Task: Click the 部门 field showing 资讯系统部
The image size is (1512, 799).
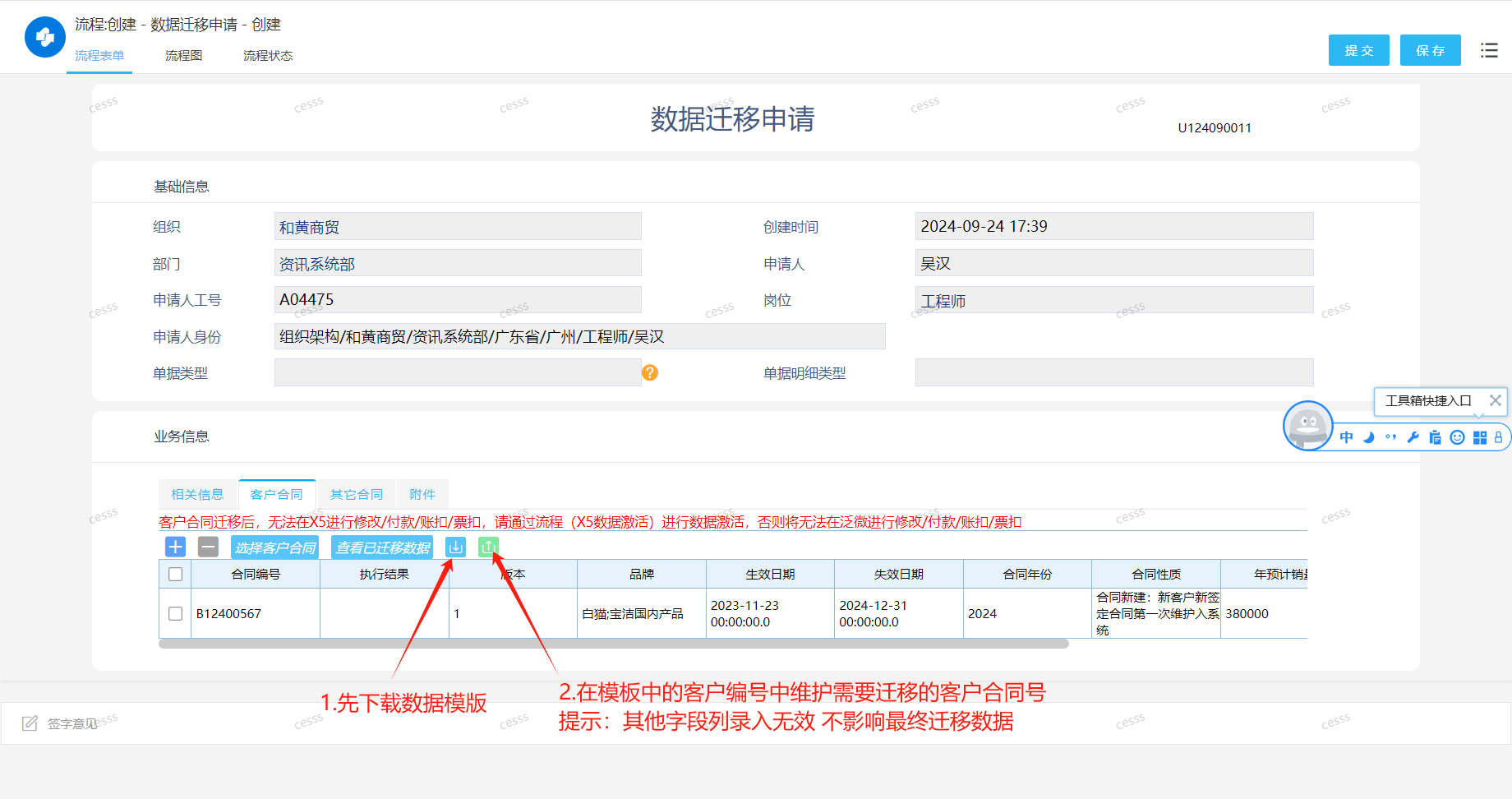Action: click(x=458, y=263)
